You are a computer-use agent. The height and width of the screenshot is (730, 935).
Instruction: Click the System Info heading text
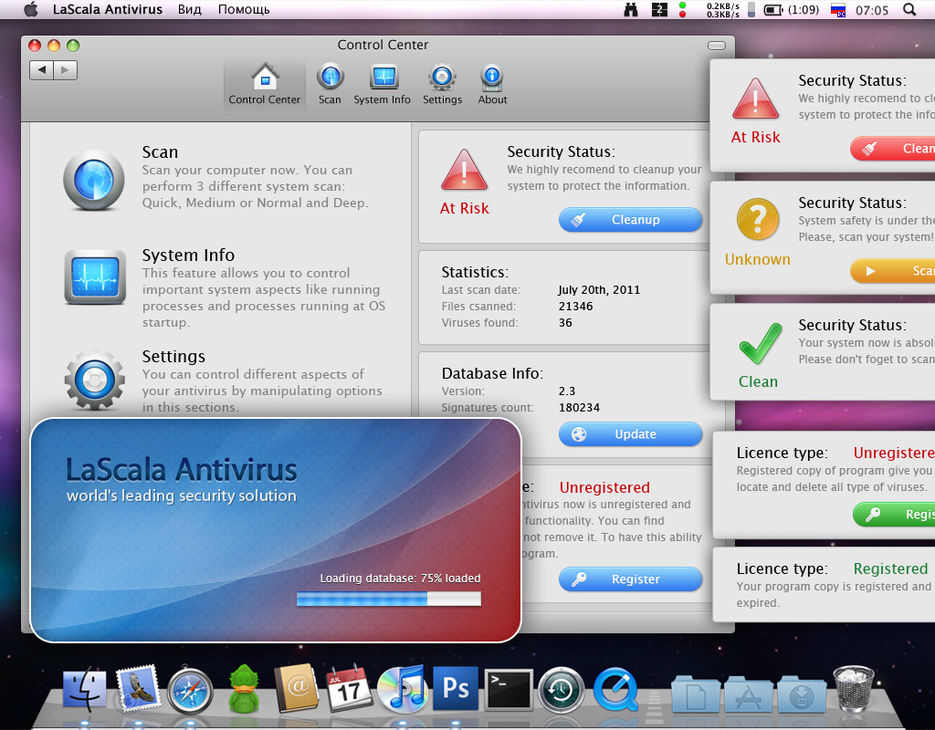188,255
